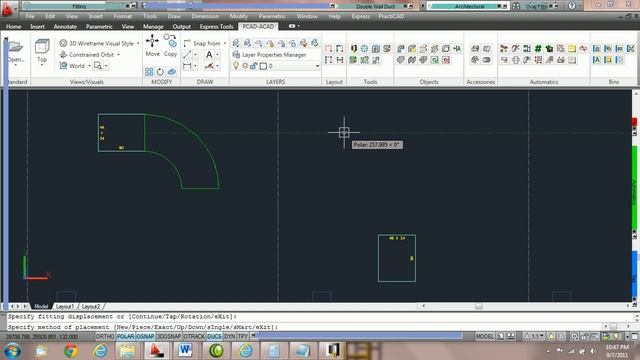Click the first layer tool icon in LAYERS row

pyautogui.click(x=236, y=43)
